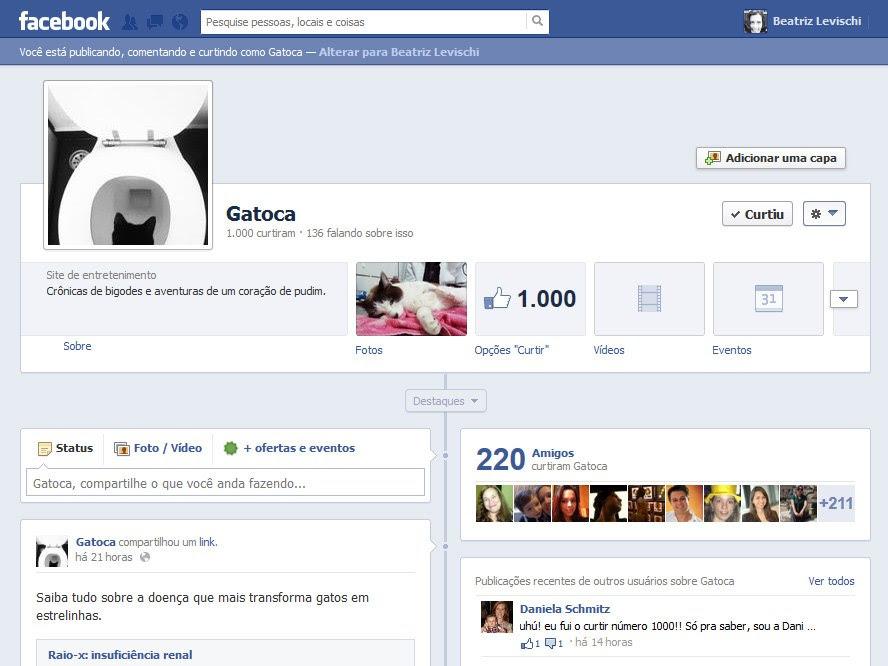
Task: Click friend photo with yellow hat
Action: tap(722, 503)
